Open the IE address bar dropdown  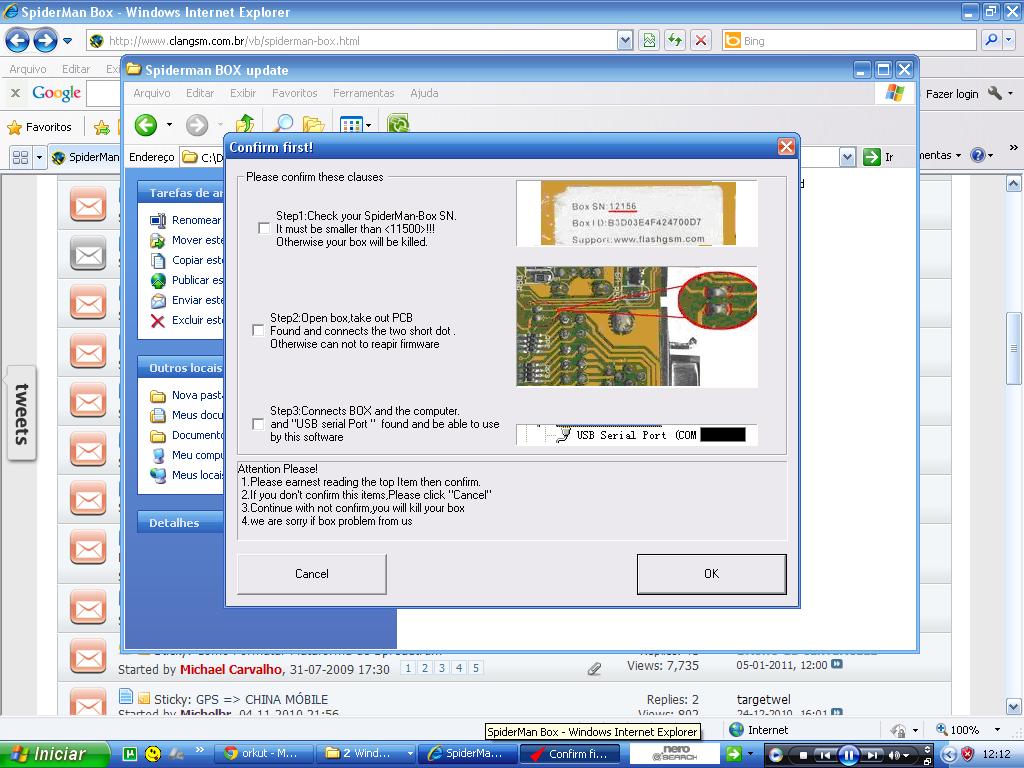(x=625, y=40)
